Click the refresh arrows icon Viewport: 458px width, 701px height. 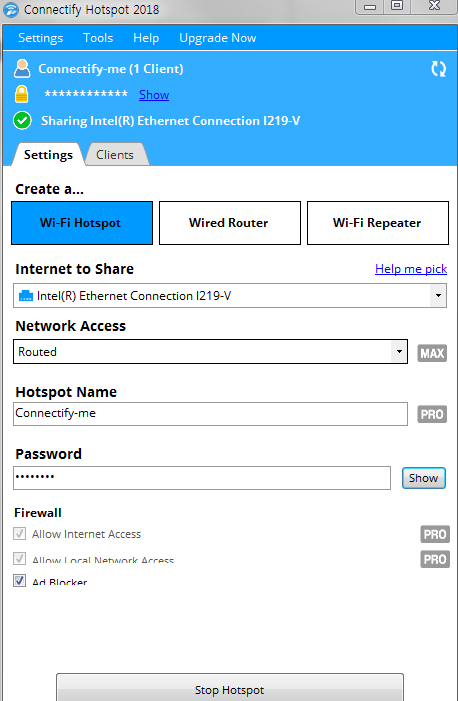click(x=438, y=69)
